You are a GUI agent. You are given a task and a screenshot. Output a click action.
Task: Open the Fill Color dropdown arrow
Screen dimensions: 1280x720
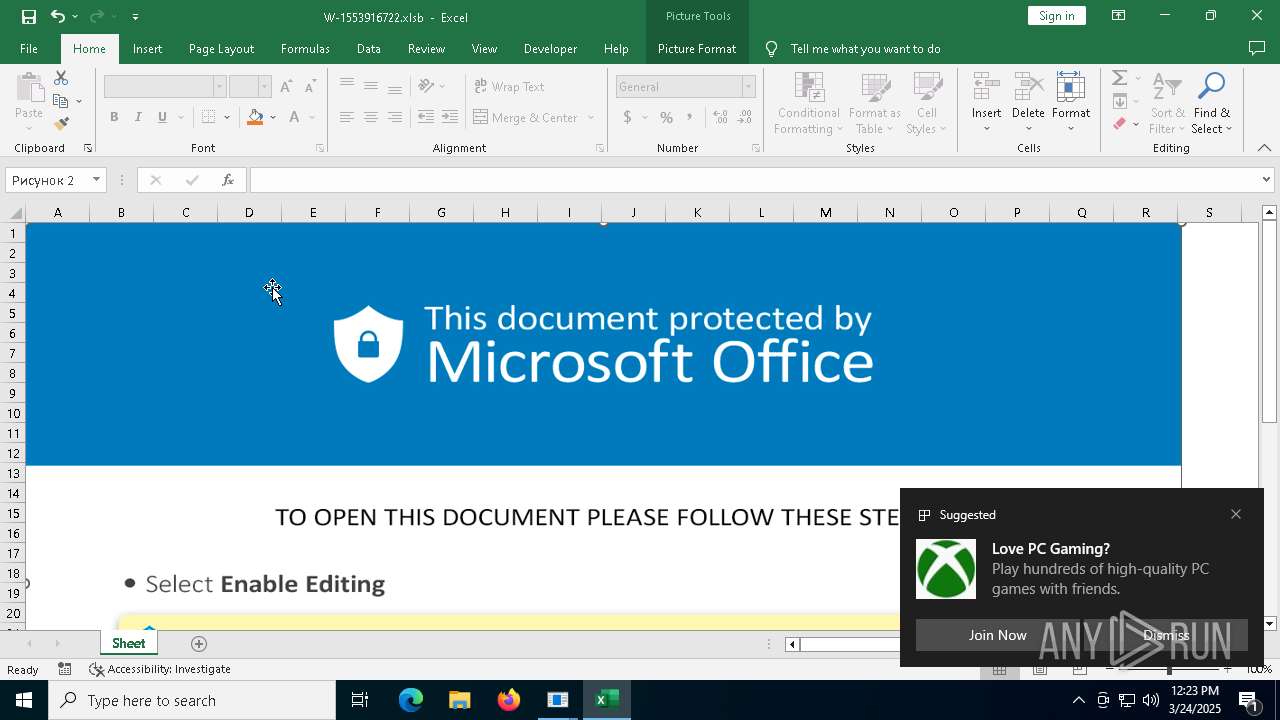click(272, 117)
